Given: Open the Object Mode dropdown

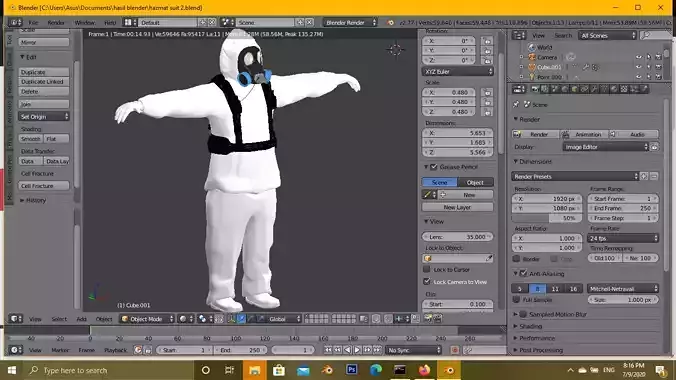Looking at the screenshot, I should pos(147,319).
